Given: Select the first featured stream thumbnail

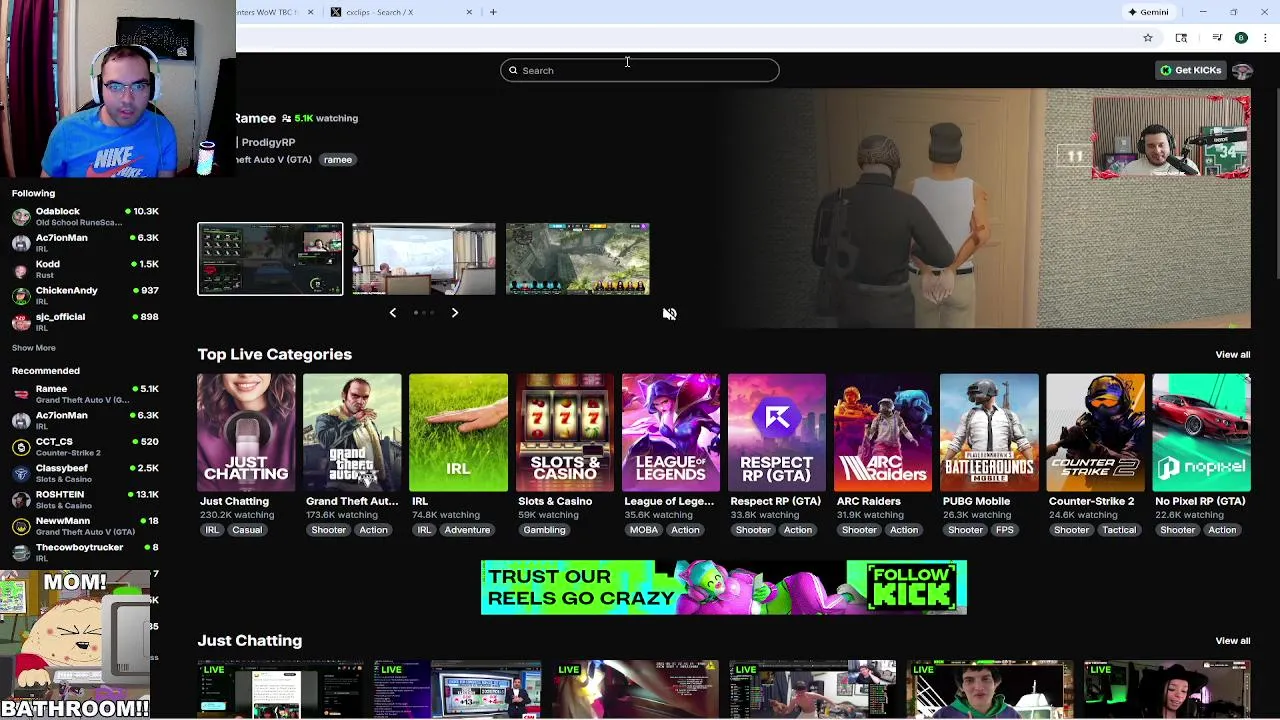Looking at the screenshot, I should 270,259.
